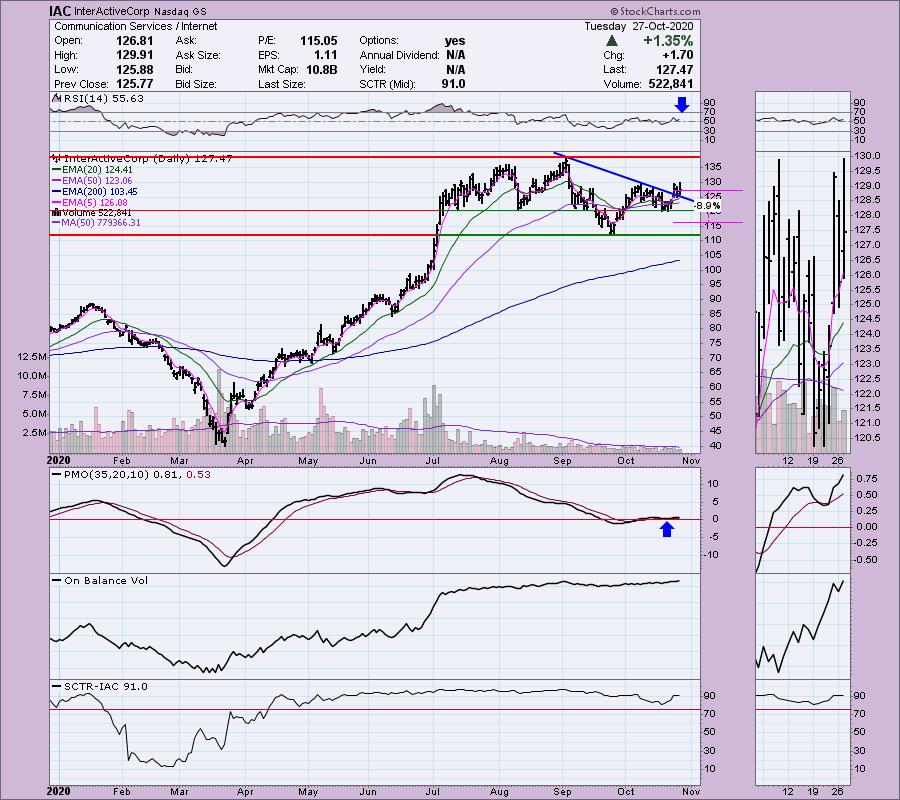
Task: Select the MA(50) 779366.31 legend entry
Action: [102, 223]
